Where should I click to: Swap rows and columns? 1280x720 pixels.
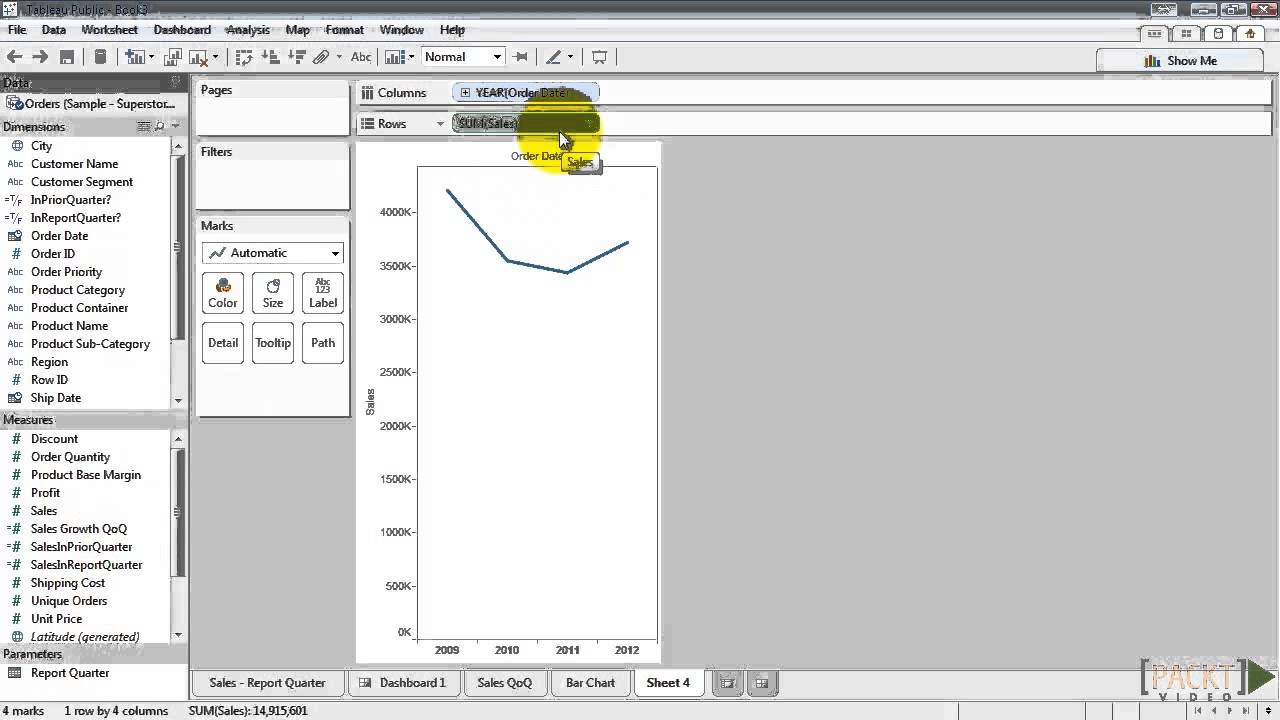tap(244, 57)
